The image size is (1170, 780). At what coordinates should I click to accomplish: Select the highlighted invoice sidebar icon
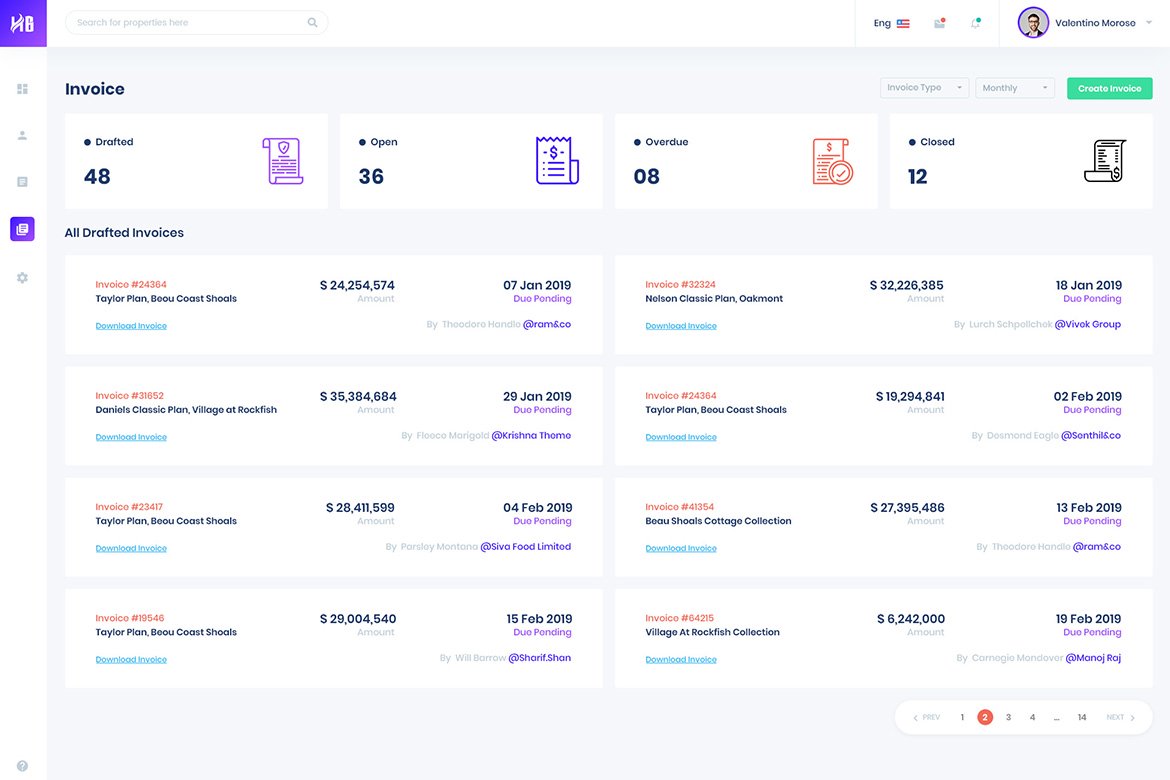pos(22,229)
